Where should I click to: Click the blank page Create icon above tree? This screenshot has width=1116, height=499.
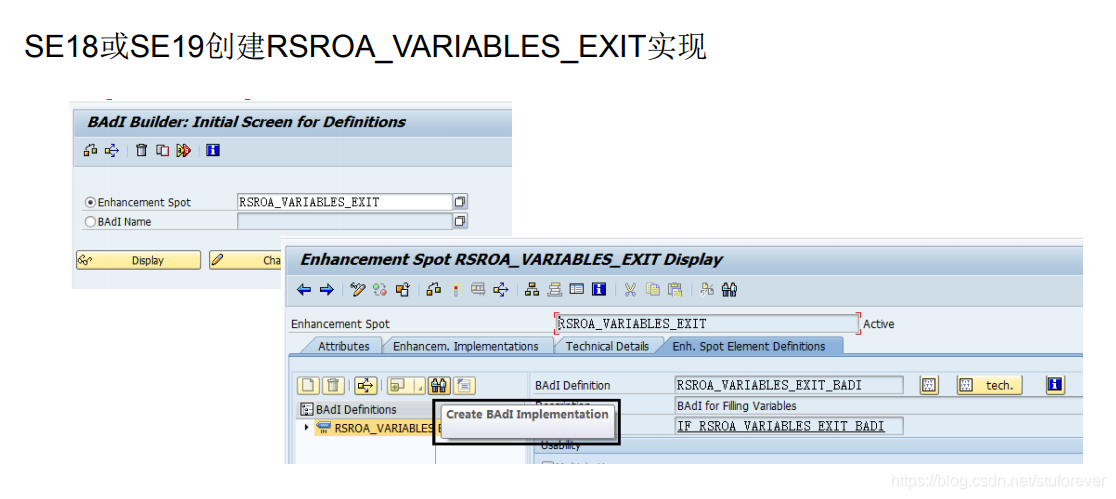point(308,386)
